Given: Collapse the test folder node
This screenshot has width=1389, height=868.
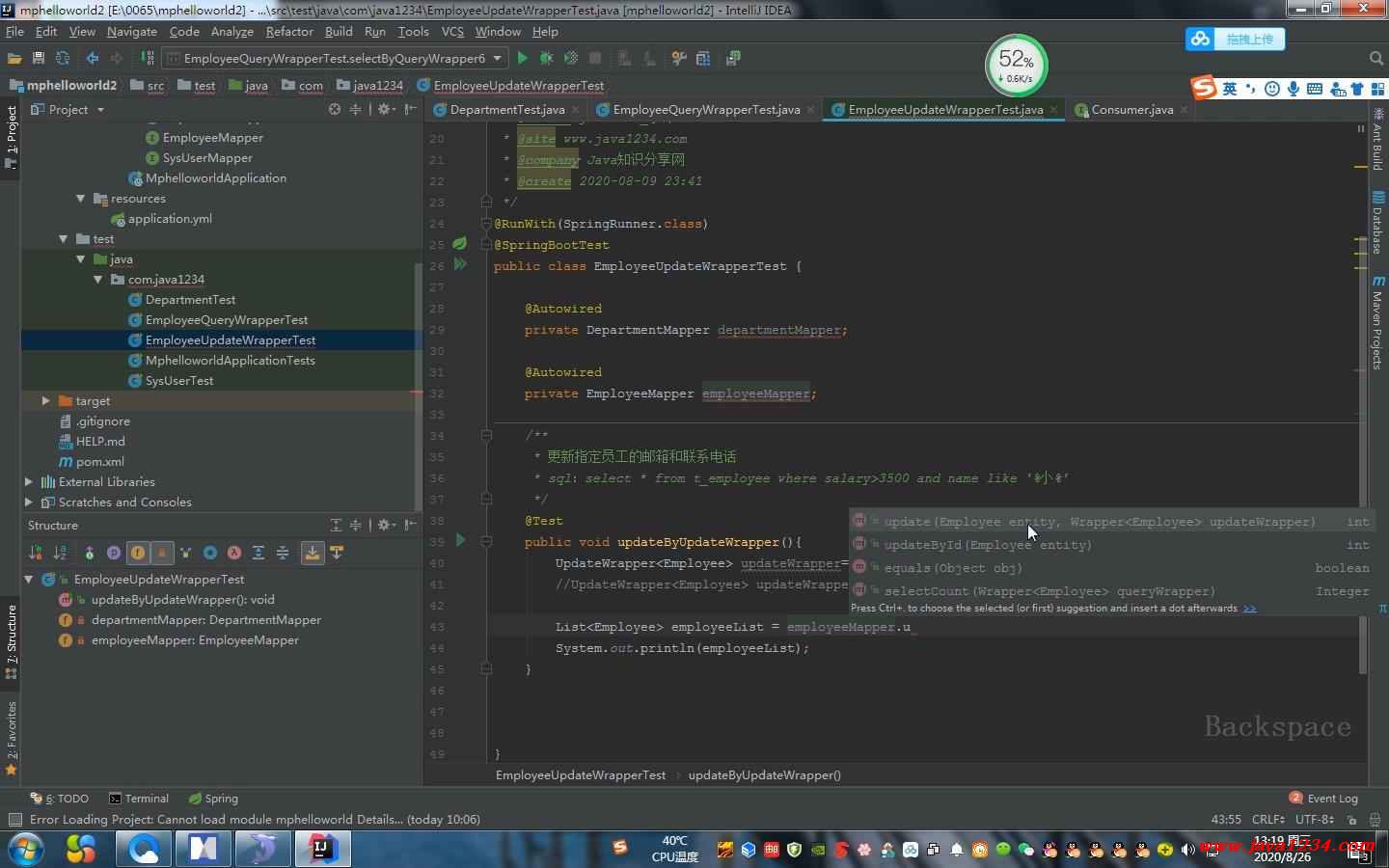Looking at the screenshot, I should [64, 239].
